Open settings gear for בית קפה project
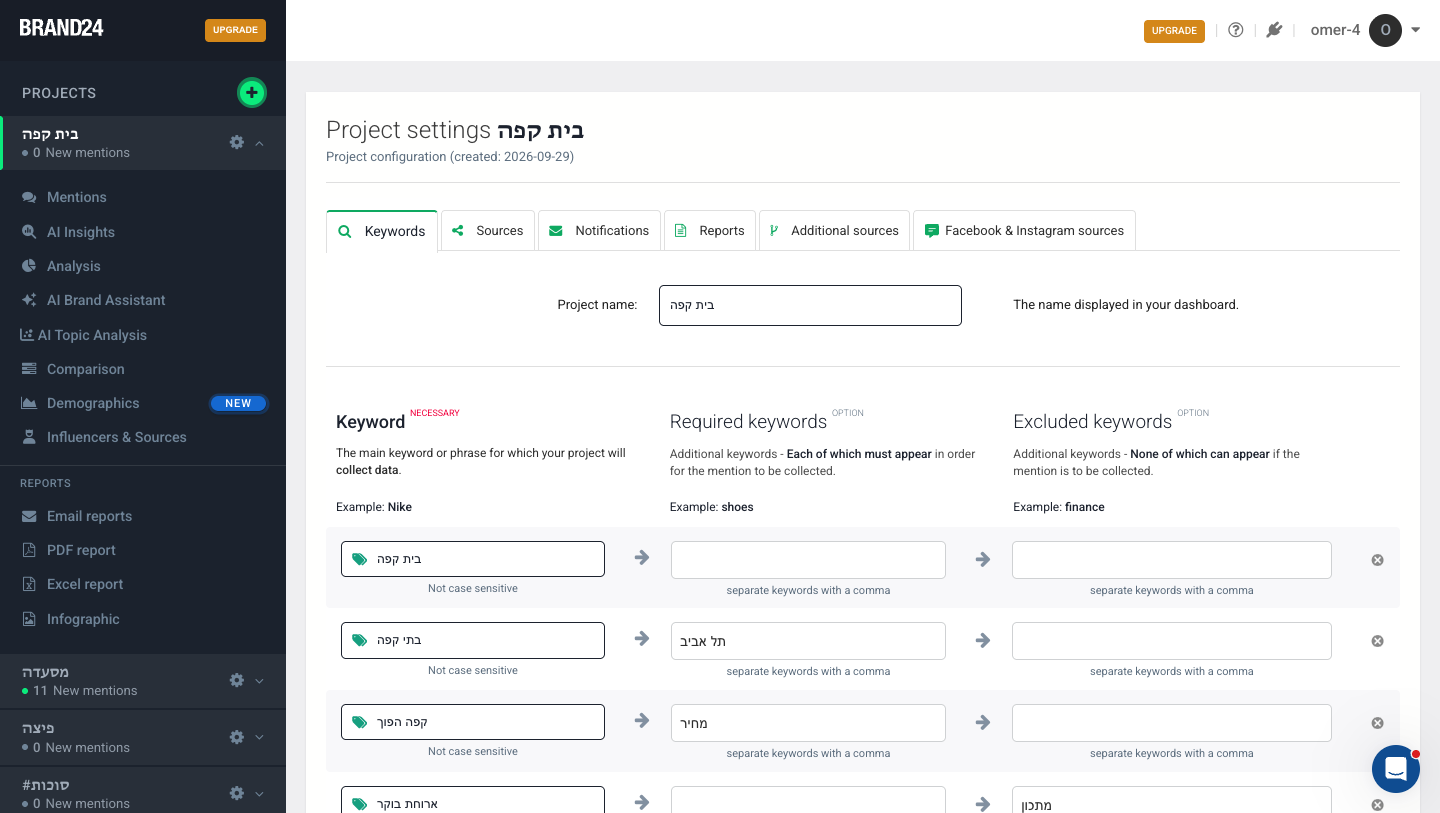The width and height of the screenshot is (1440, 813). [x=237, y=142]
